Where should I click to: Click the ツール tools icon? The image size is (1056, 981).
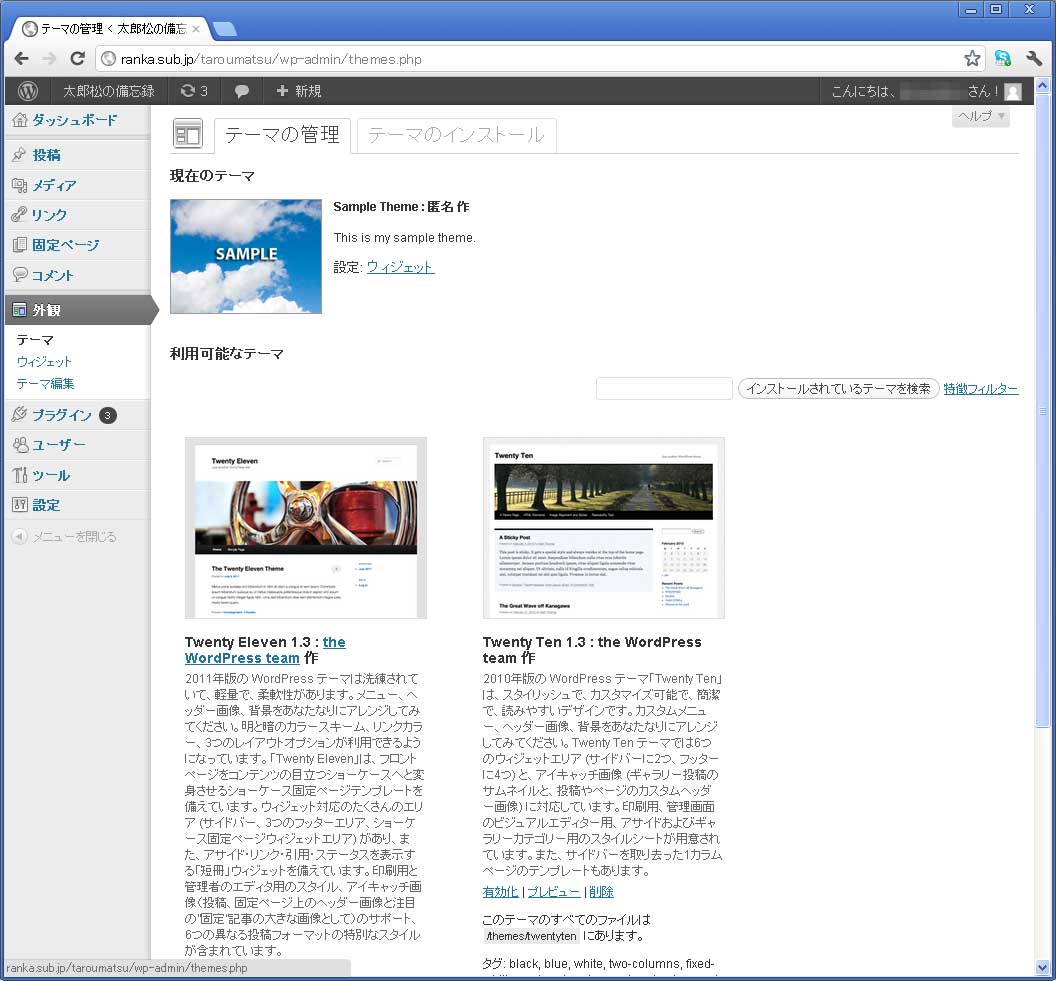coord(20,475)
